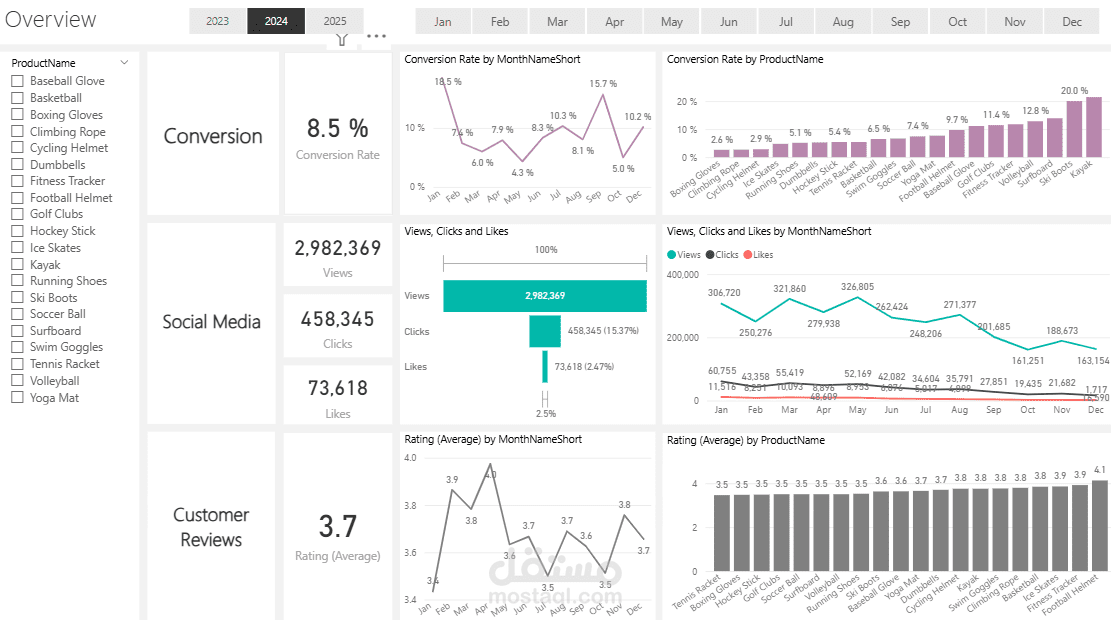Viewport: 1111px width, 620px height.
Task: Select the Climbing Rope checkbox
Action: [x=18, y=131]
